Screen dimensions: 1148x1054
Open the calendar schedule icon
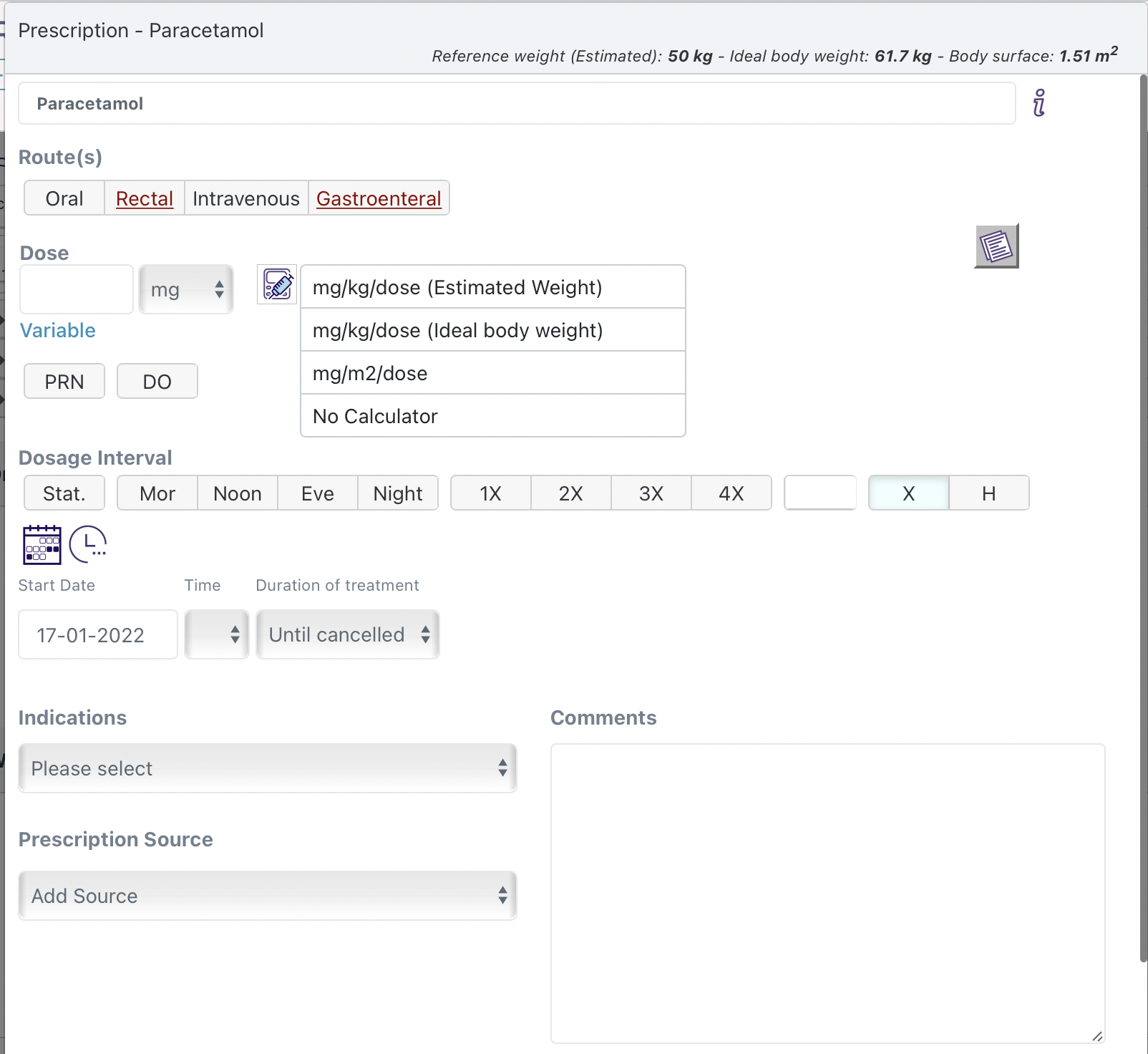[42, 545]
